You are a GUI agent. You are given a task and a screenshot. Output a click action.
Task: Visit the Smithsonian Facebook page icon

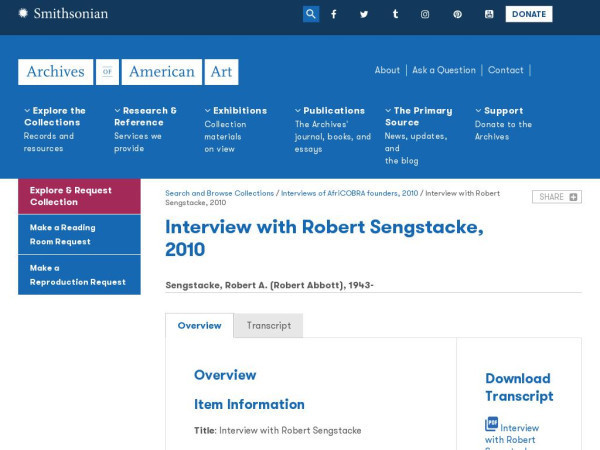point(334,14)
